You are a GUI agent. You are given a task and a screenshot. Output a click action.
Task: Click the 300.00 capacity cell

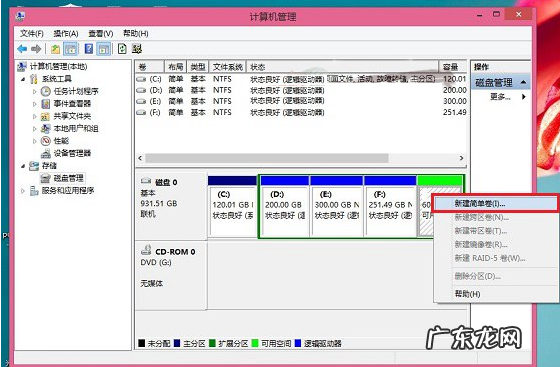[x=454, y=101]
